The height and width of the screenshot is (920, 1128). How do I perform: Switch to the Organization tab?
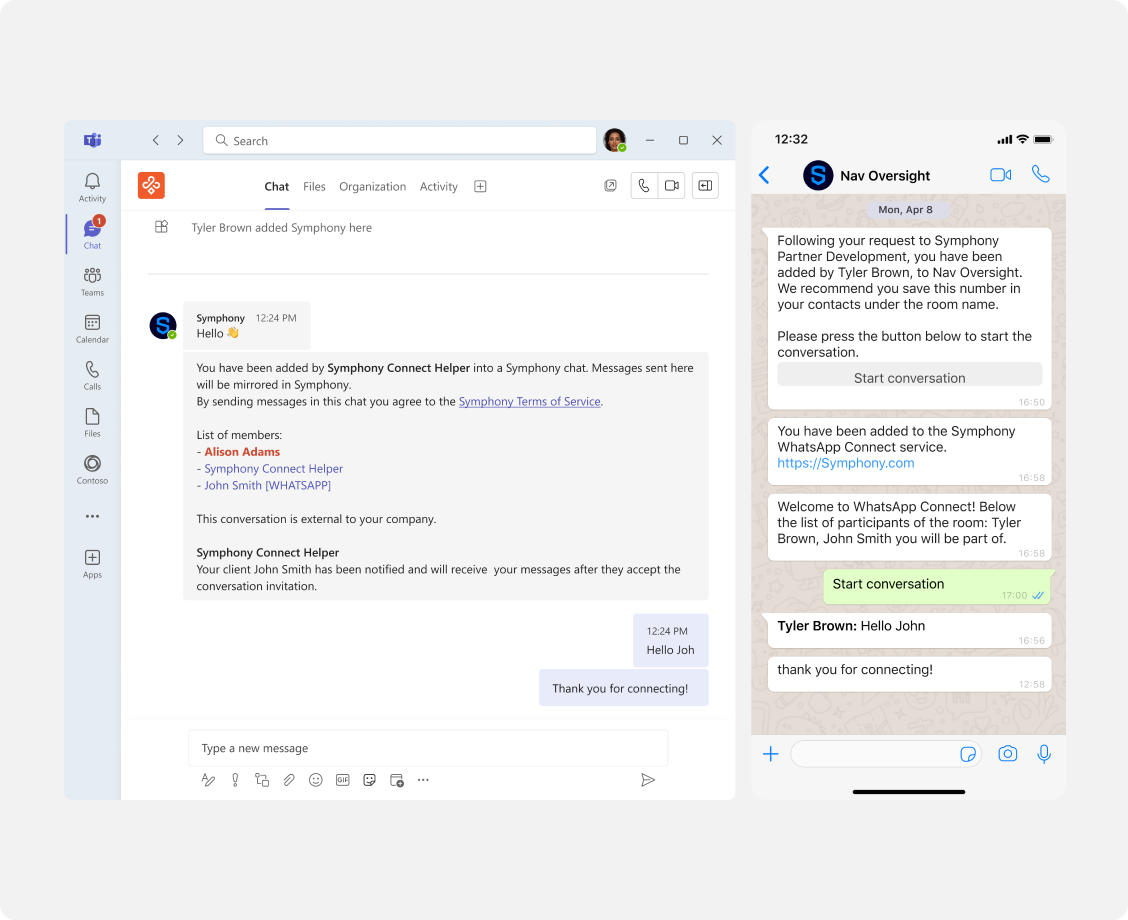point(372,186)
